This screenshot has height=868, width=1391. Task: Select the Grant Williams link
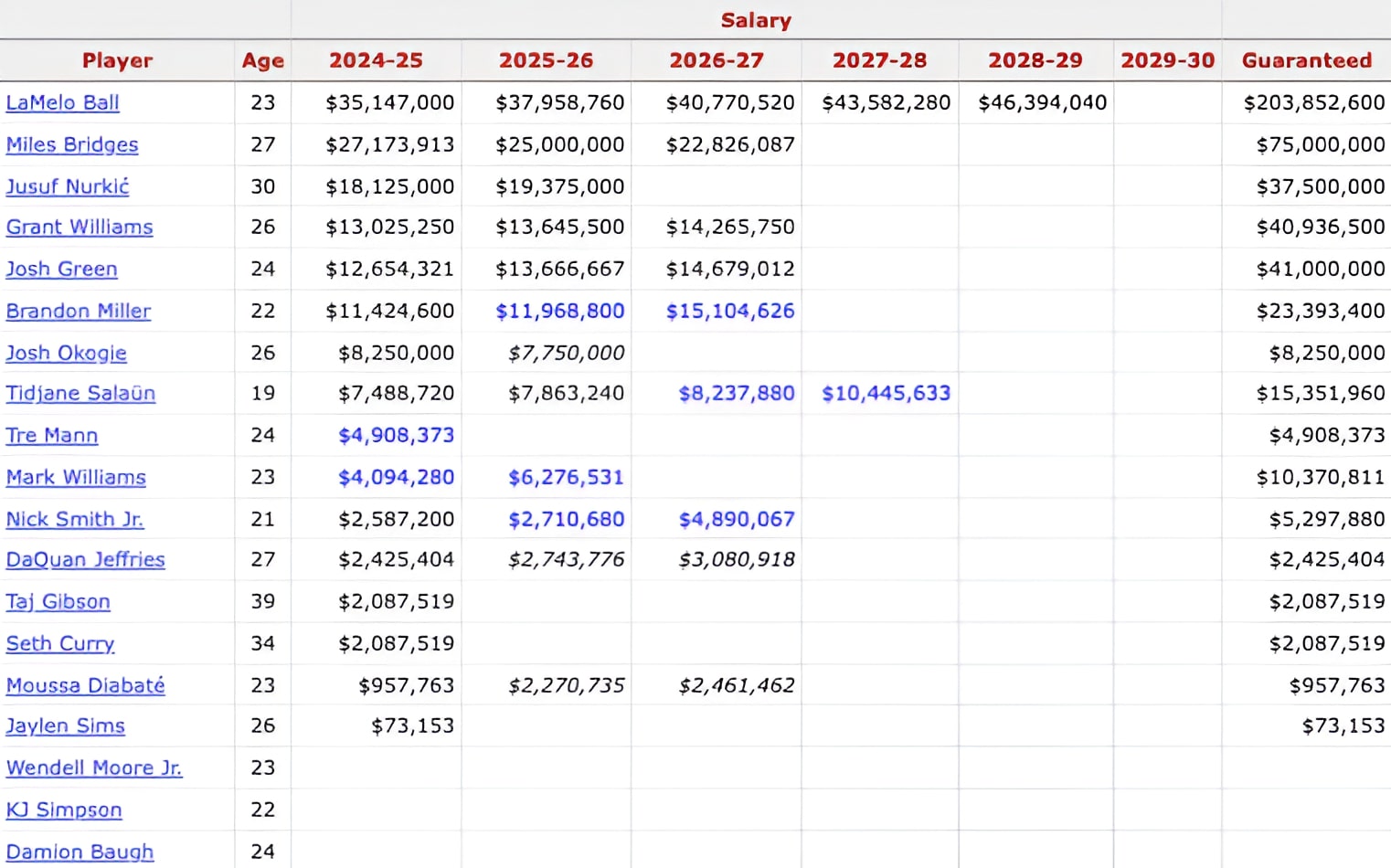[80, 227]
